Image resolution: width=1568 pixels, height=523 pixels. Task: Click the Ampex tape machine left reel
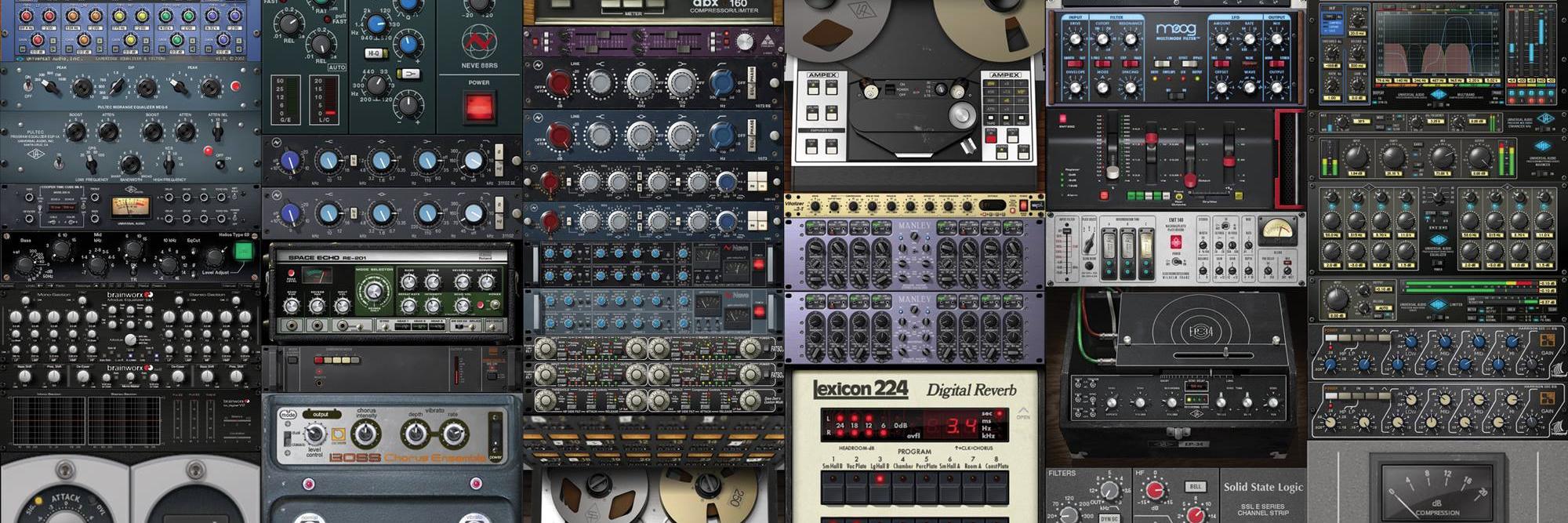tap(840, 26)
